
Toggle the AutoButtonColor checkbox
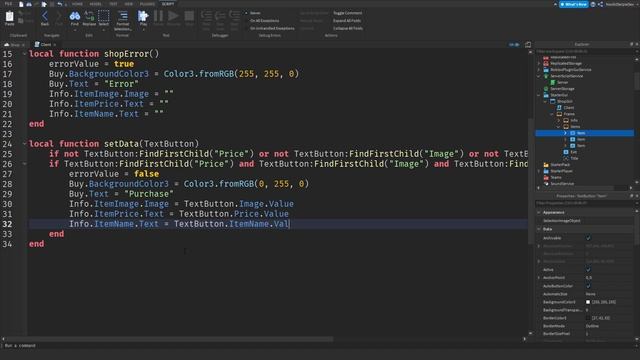tap(588, 286)
